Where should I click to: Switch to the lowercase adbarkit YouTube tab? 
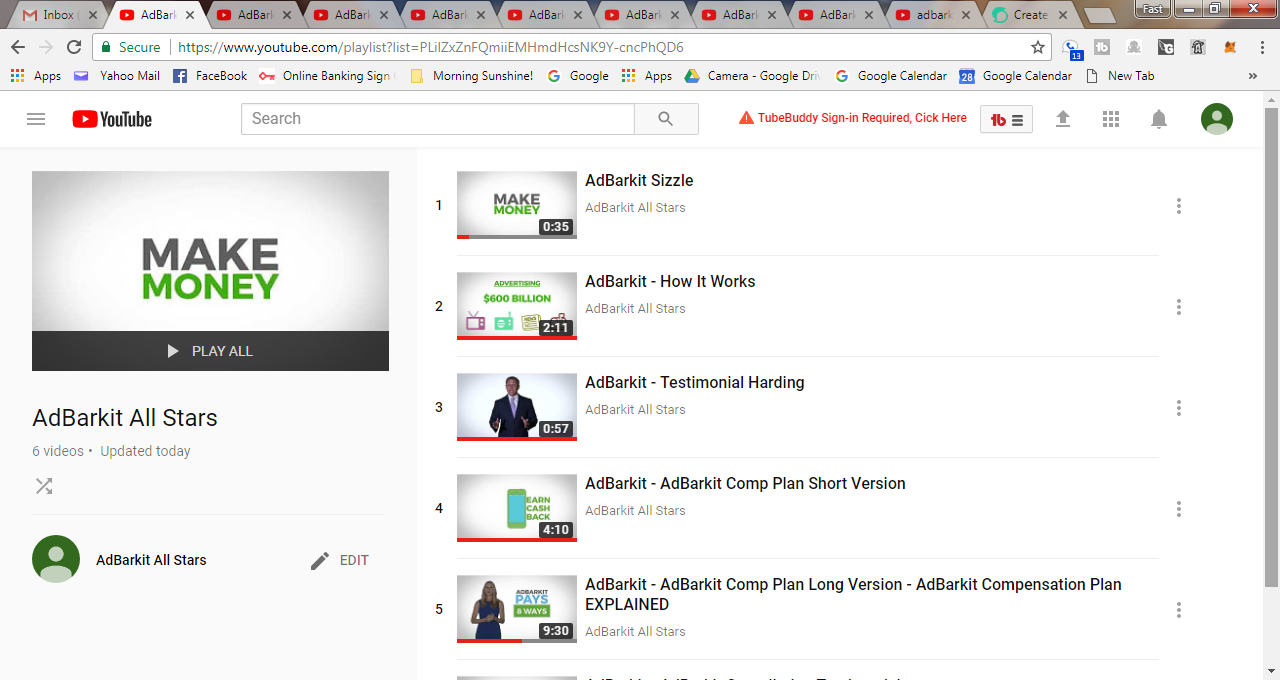(933, 15)
